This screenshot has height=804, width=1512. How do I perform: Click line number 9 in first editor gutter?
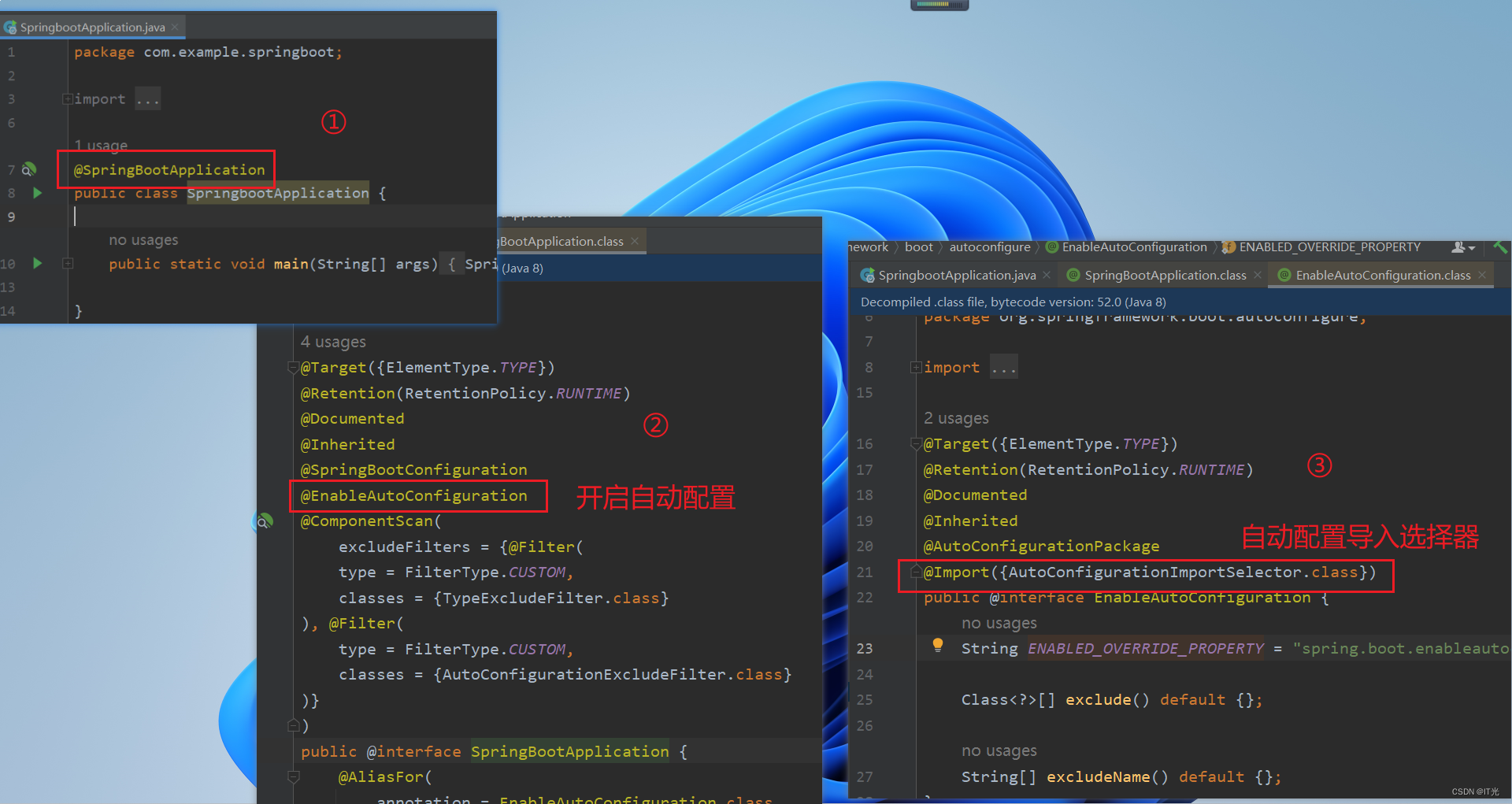pos(11,217)
